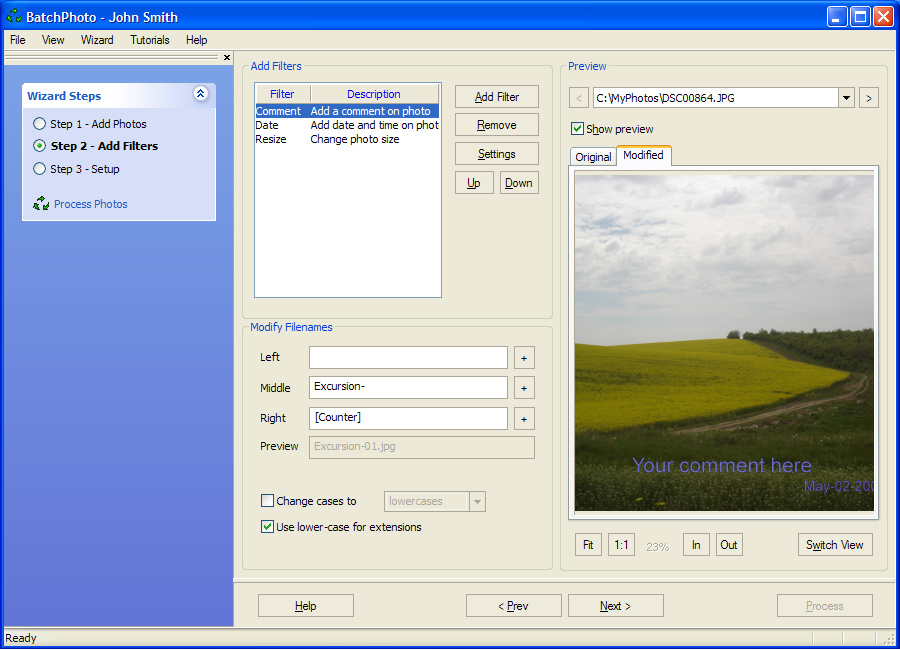
Task: Go to next photo with > arrow
Action: [868, 98]
